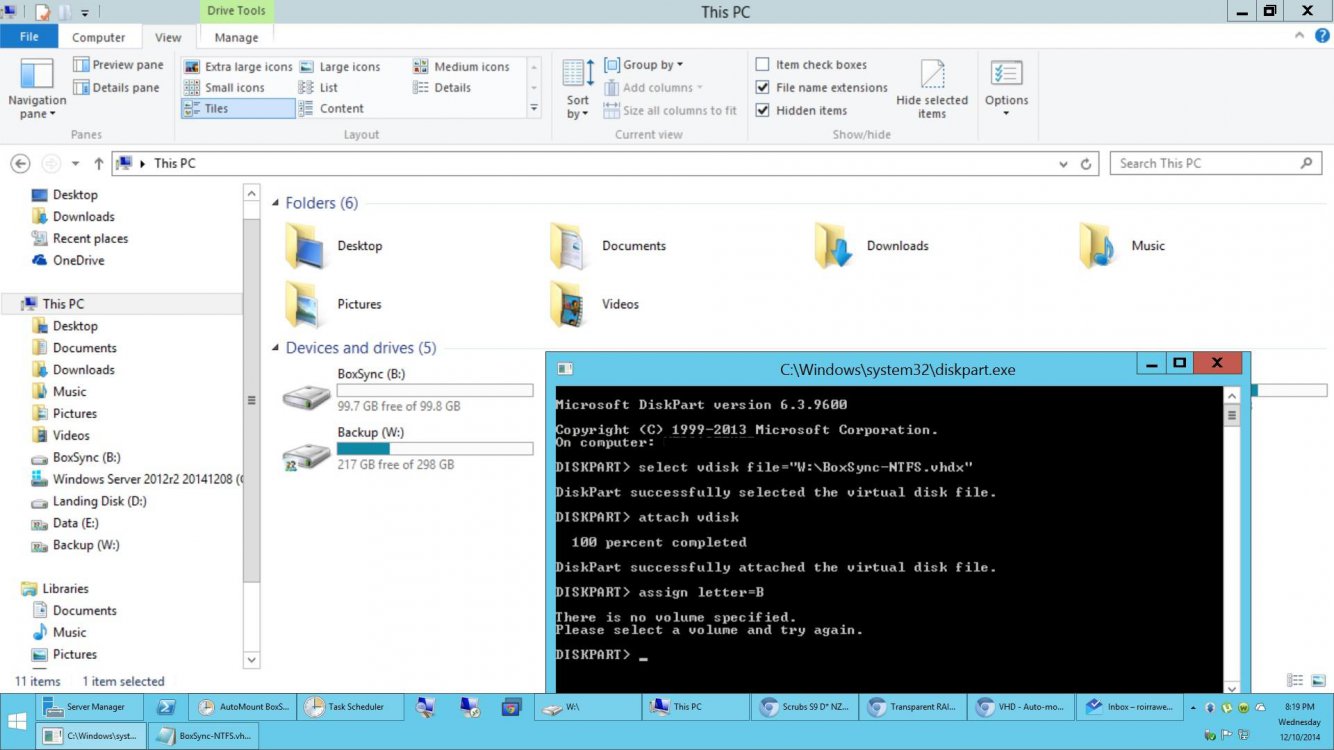1334x750 pixels.
Task: Open the Manage tab under Drive Tools
Action: 236,36
